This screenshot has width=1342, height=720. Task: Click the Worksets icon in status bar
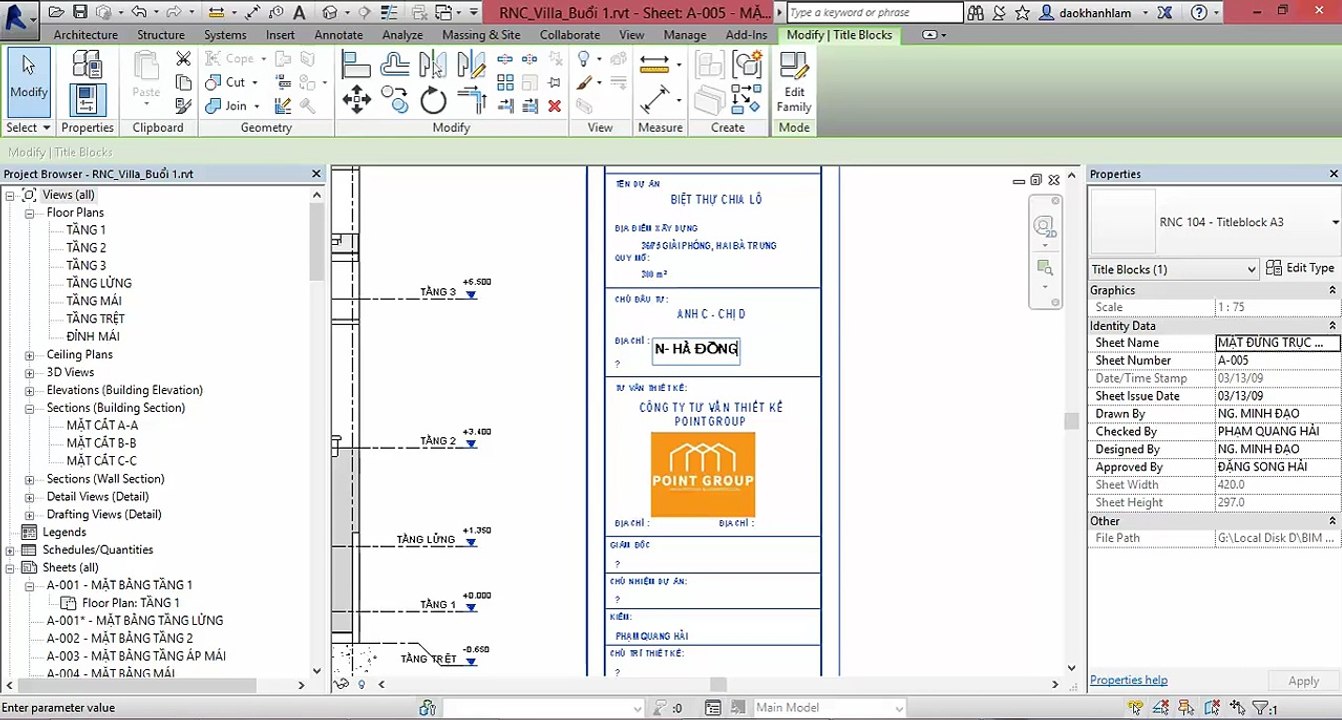pos(428,708)
